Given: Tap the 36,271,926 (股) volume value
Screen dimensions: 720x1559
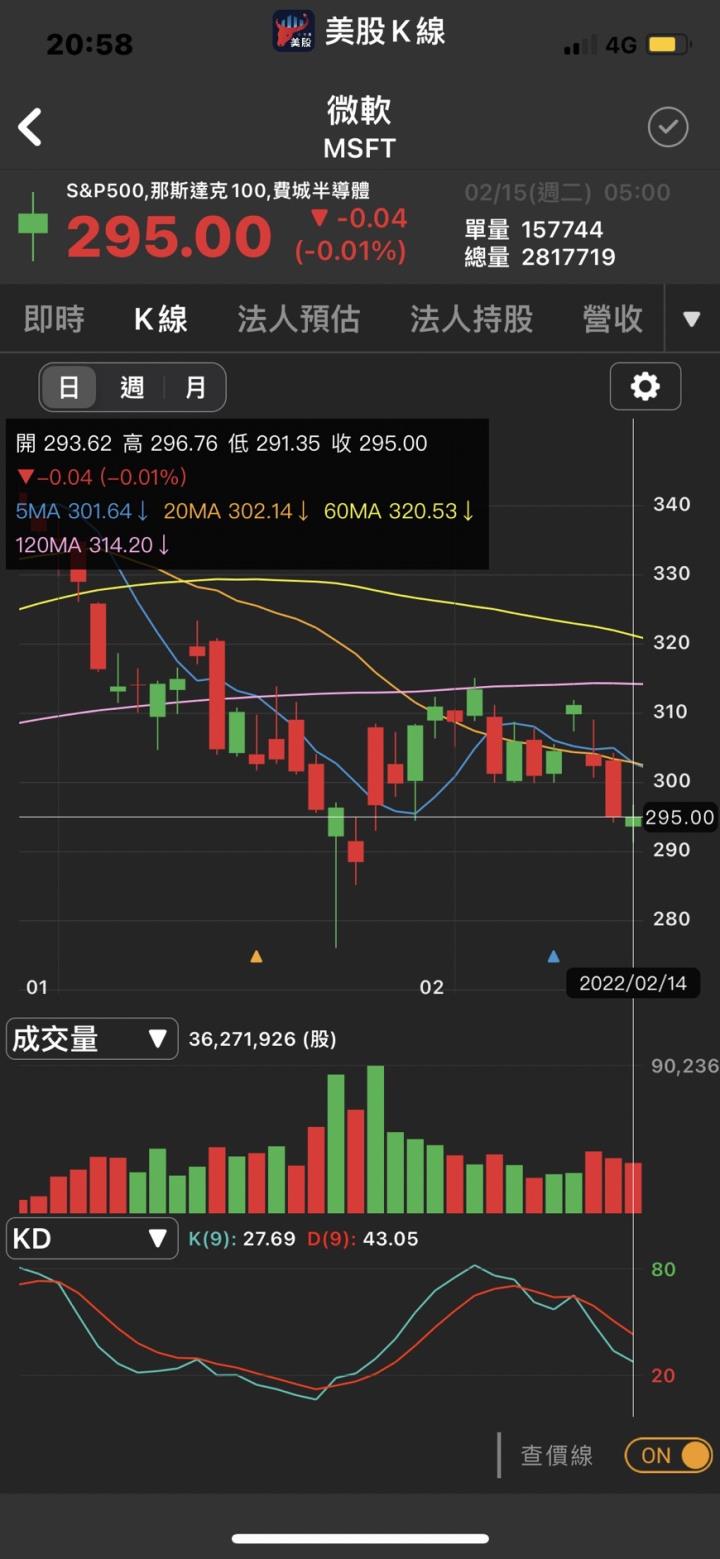Looking at the screenshot, I should (262, 1039).
